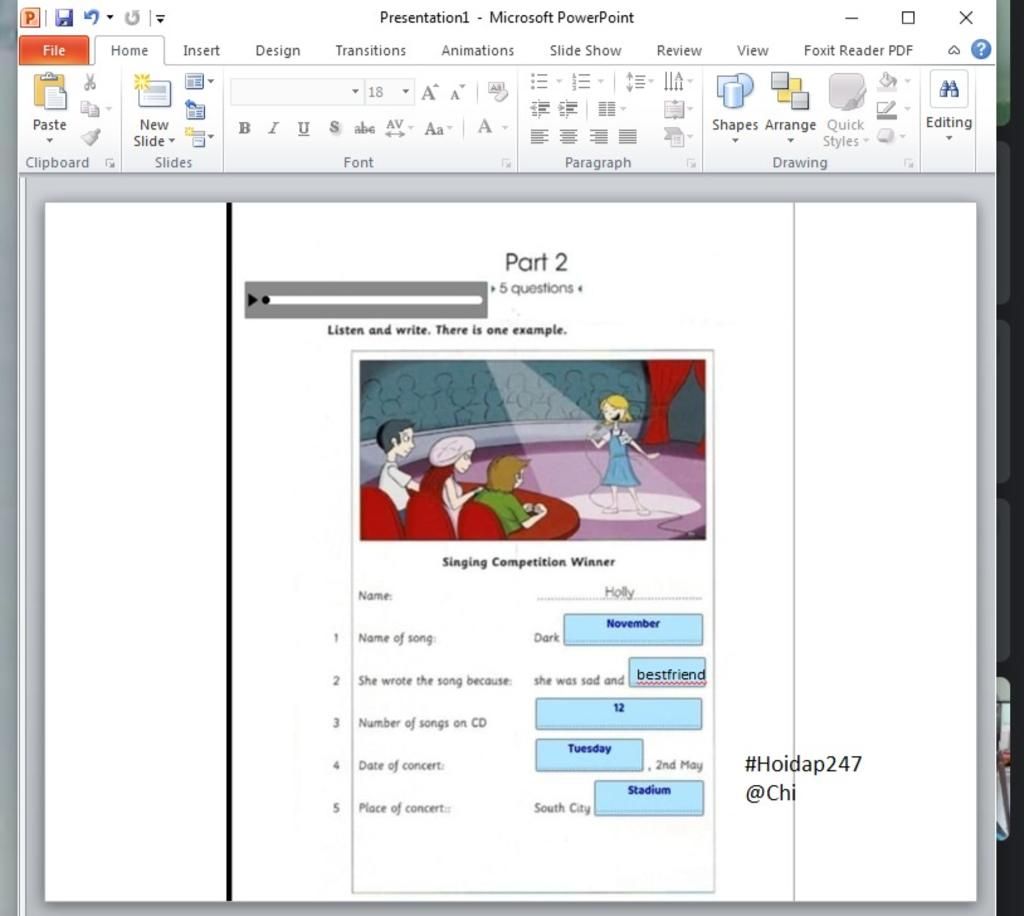Toggle Underline formatting
Viewport: 1024px width, 916px height.
tap(303, 128)
